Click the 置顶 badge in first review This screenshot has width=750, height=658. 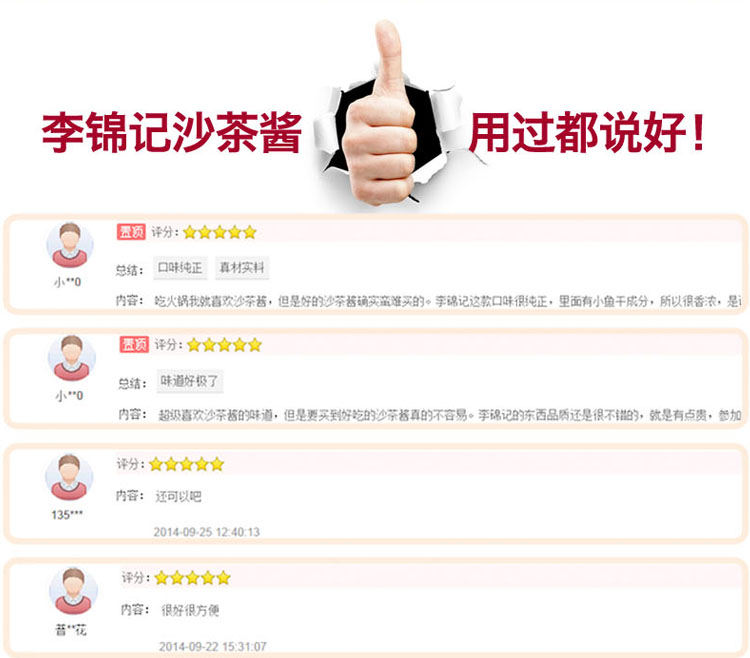coord(131,232)
